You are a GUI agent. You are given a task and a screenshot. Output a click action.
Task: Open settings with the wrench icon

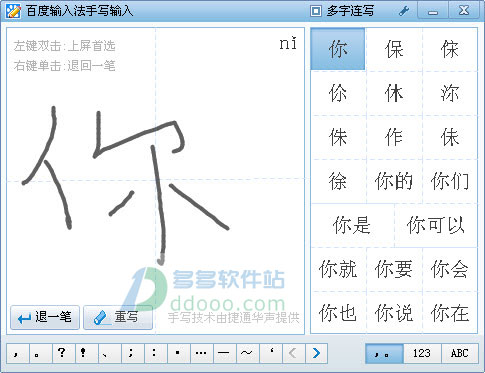(404, 11)
